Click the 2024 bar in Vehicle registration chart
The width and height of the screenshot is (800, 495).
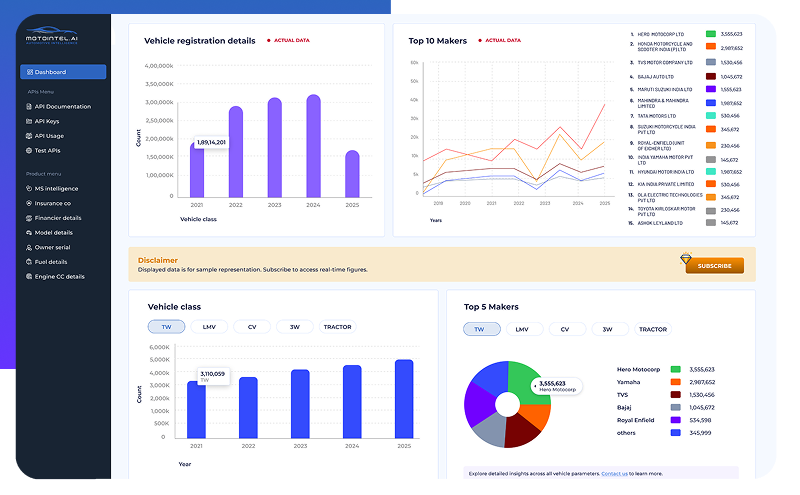click(x=313, y=146)
